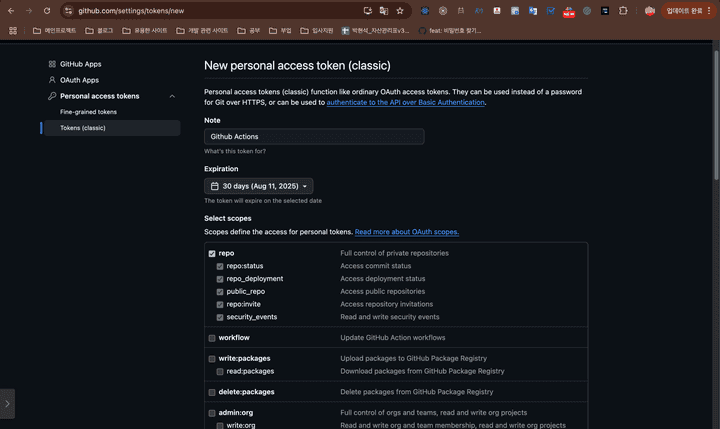720x429 pixels.
Task: Click the calendar icon in Expiration selector
Action: (214, 186)
